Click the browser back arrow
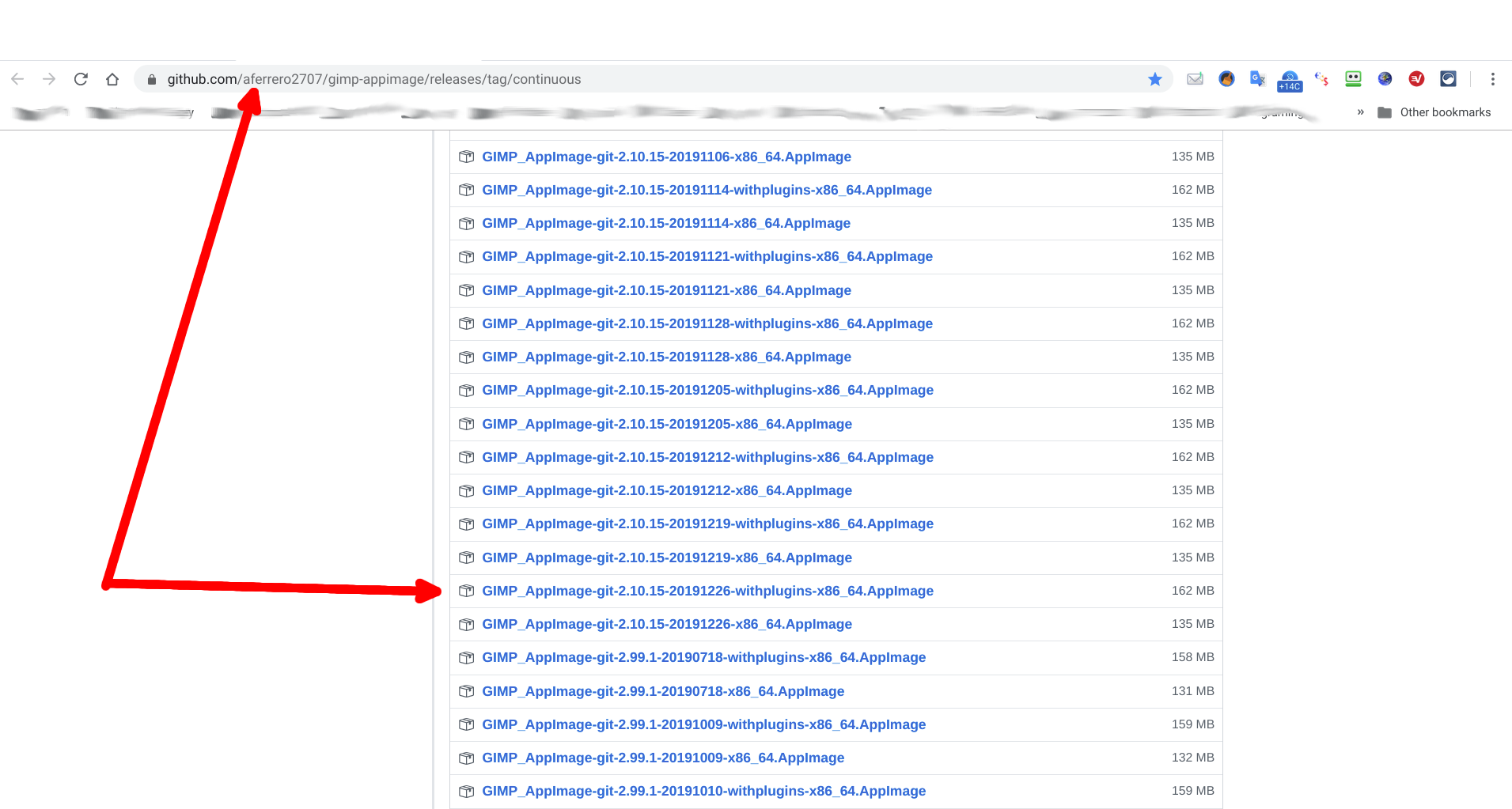 (17, 79)
